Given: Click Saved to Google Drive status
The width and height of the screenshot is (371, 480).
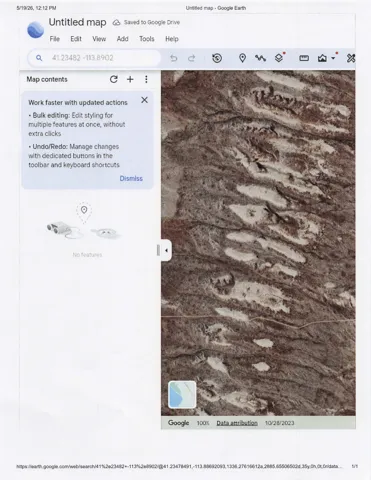Looking at the screenshot, I should pyautogui.click(x=152, y=22).
